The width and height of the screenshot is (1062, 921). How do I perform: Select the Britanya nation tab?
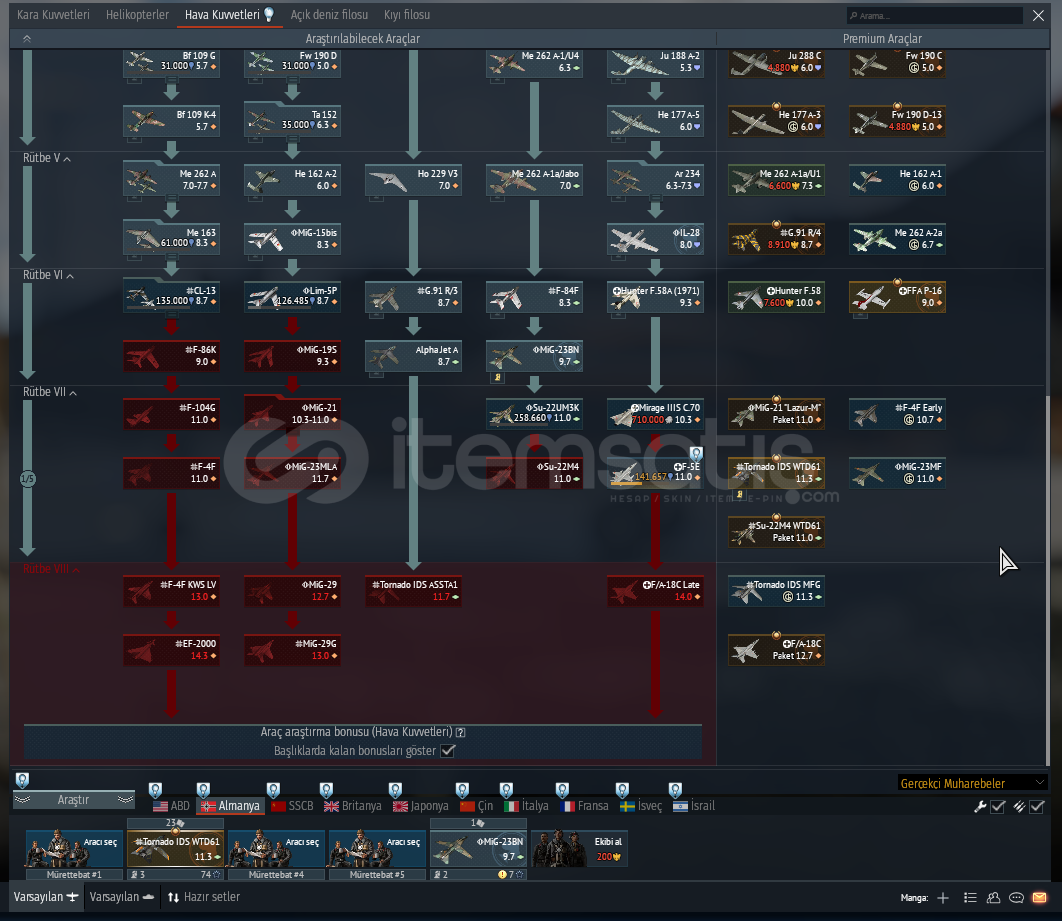click(x=353, y=806)
